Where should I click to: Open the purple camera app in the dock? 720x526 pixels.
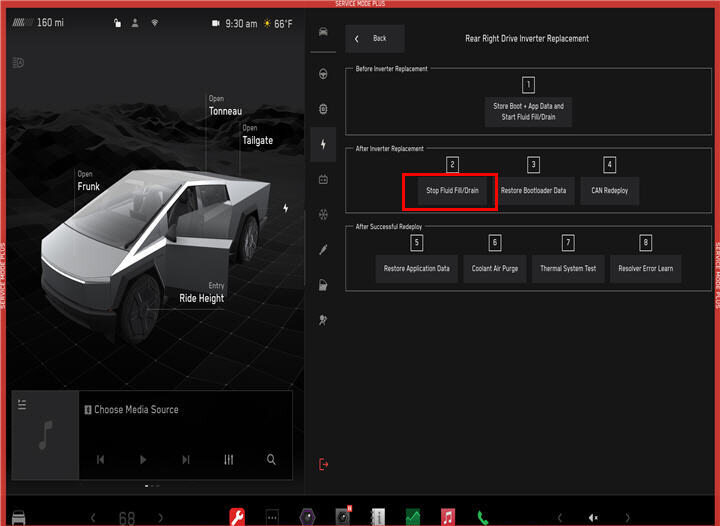click(307, 517)
